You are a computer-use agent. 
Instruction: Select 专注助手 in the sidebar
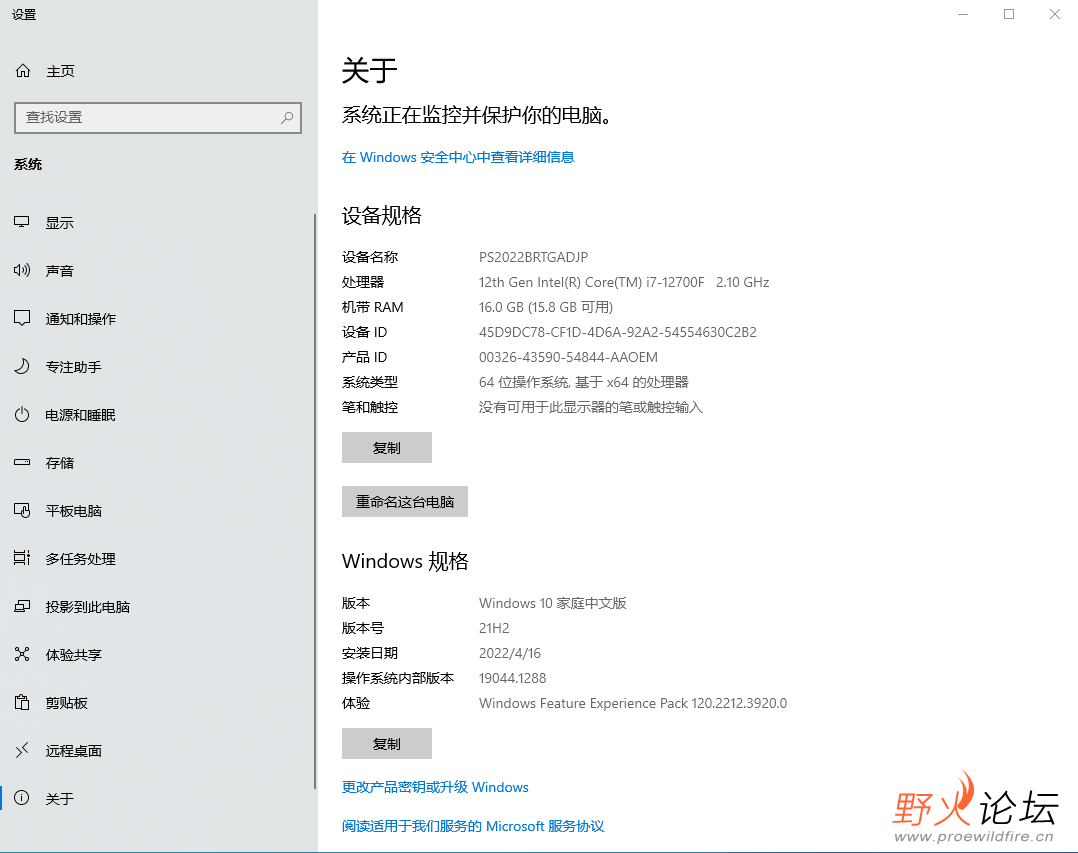pos(157,367)
